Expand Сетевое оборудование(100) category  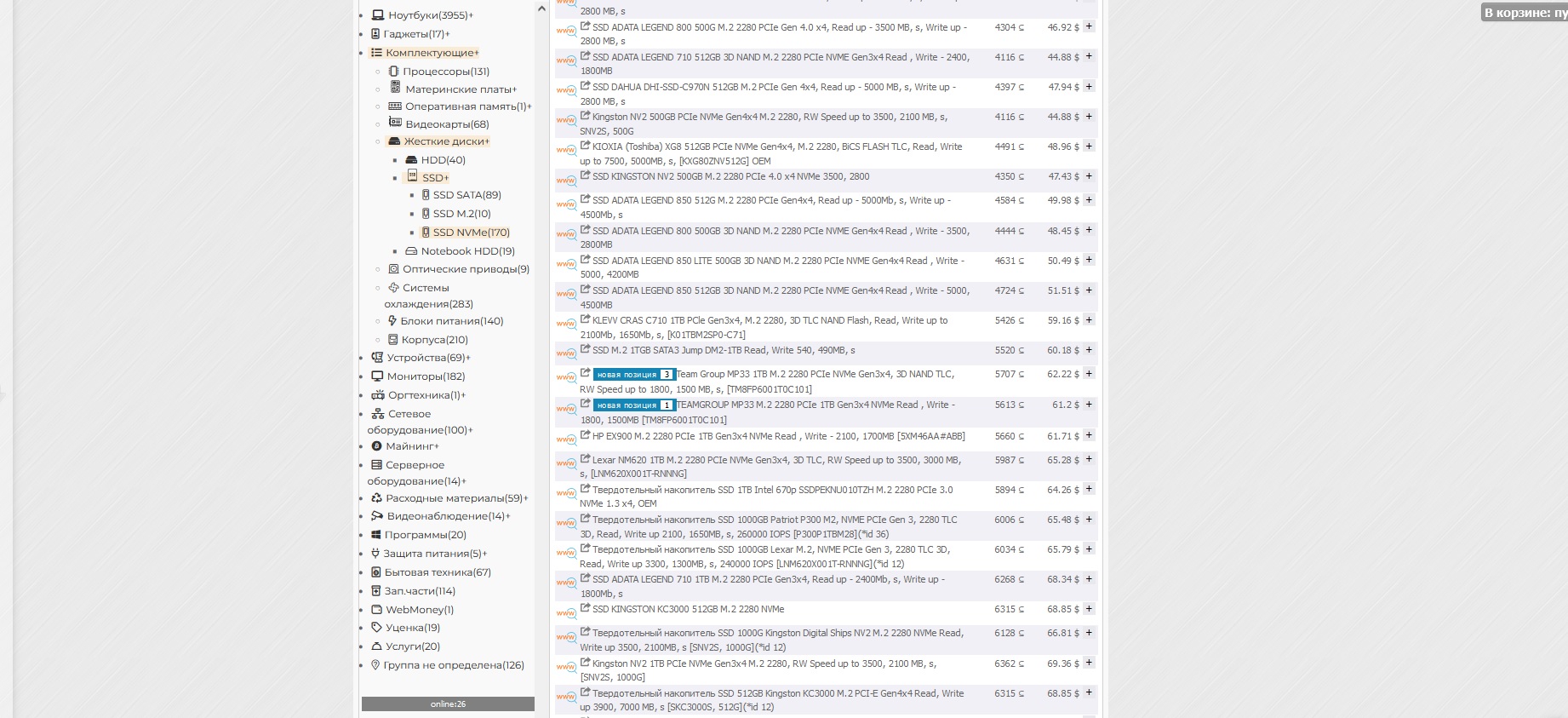pyautogui.click(x=420, y=422)
